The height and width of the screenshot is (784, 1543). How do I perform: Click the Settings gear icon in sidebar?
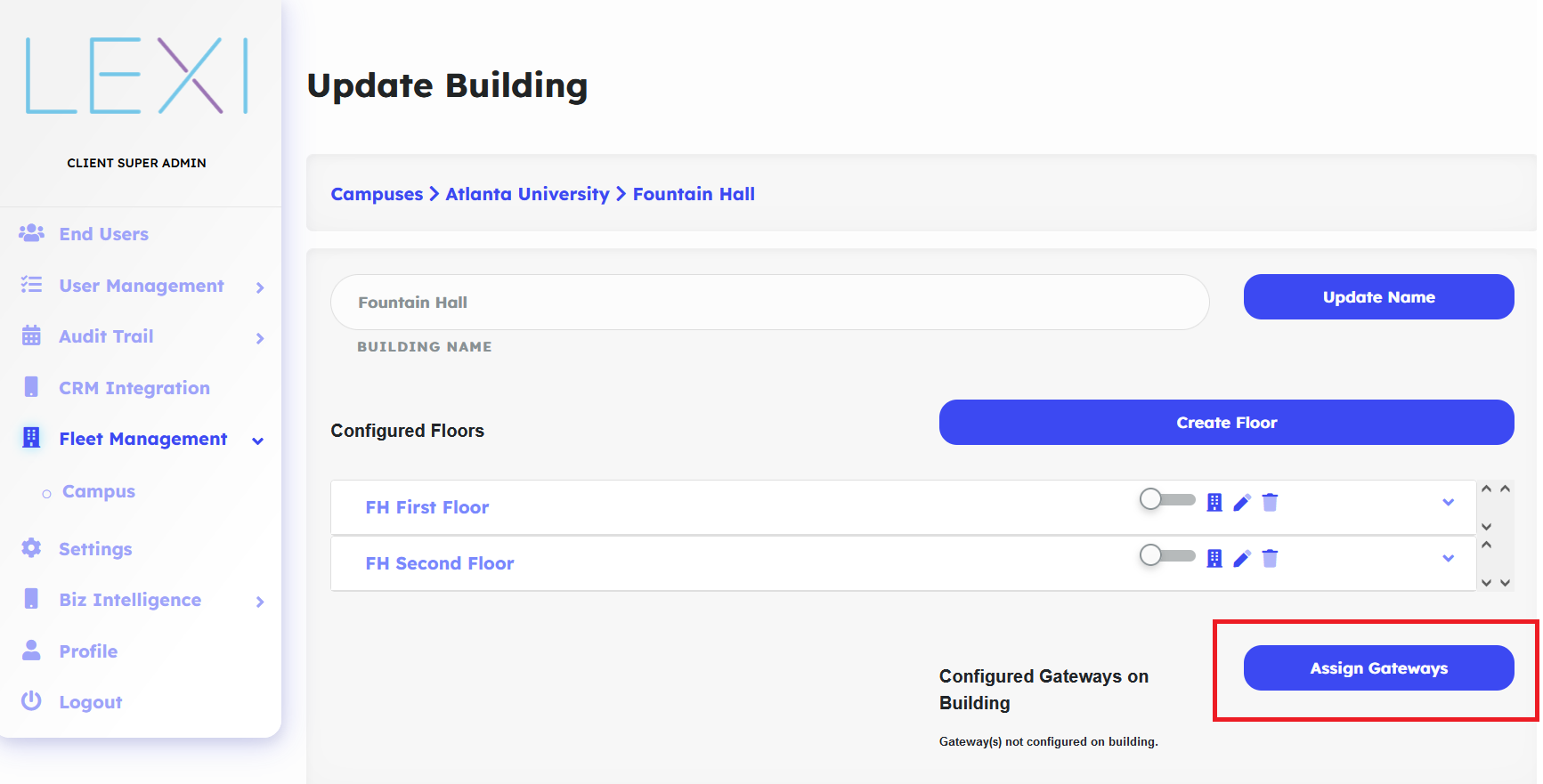(x=31, y=548)
